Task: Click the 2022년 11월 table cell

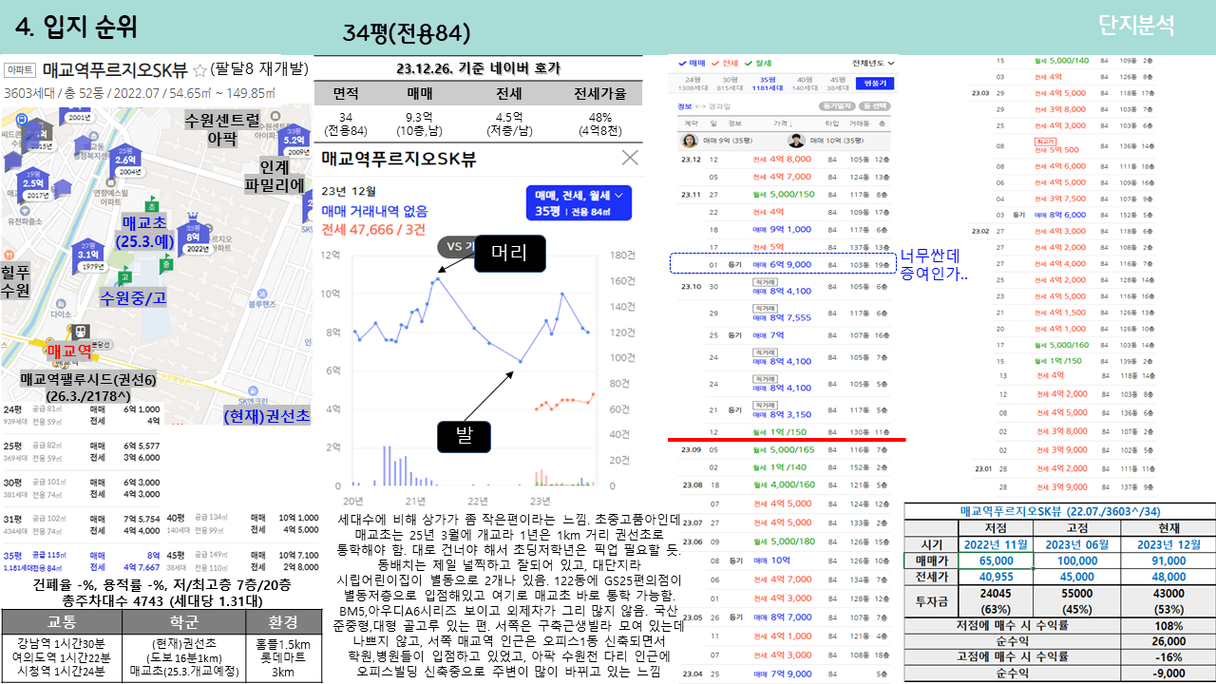Action: pyautogui.click(x=996, y=545)
